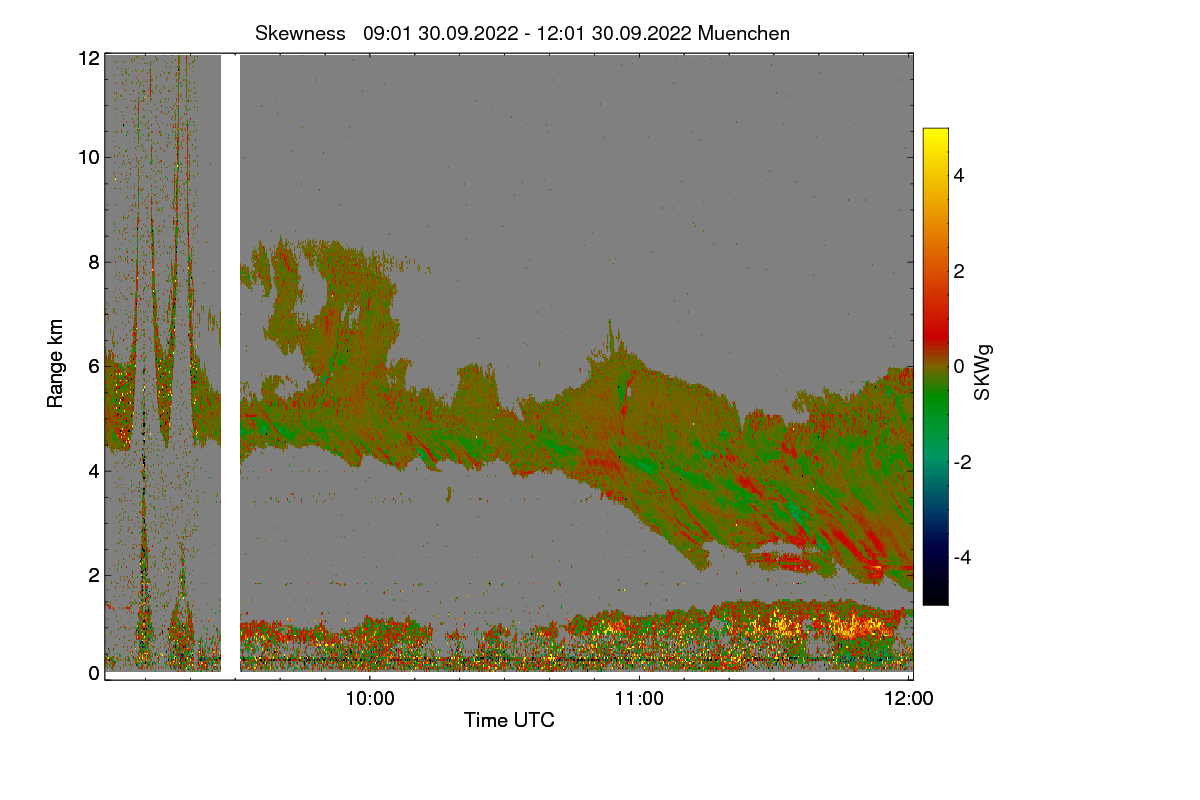Click the y-axis tick label 12
The height and width of the screenshot is (800, 1200).
89,58
